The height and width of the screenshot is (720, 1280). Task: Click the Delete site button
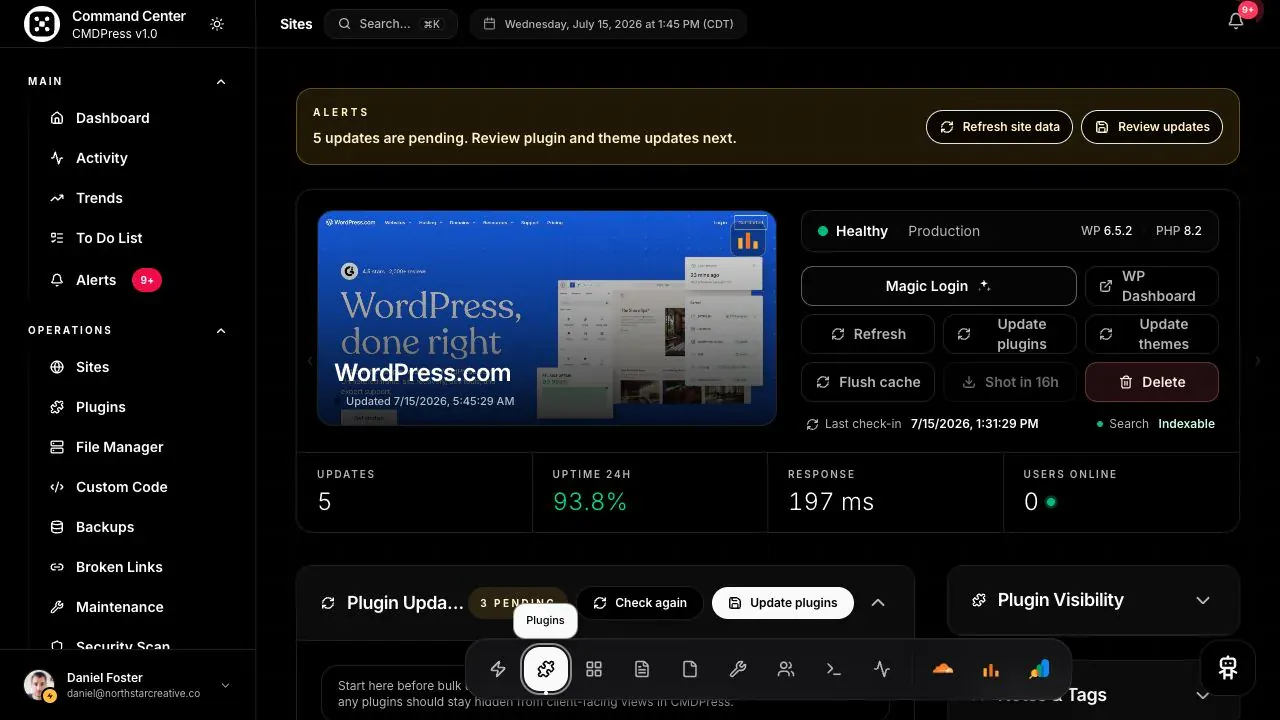click(x=1151, y=382)
